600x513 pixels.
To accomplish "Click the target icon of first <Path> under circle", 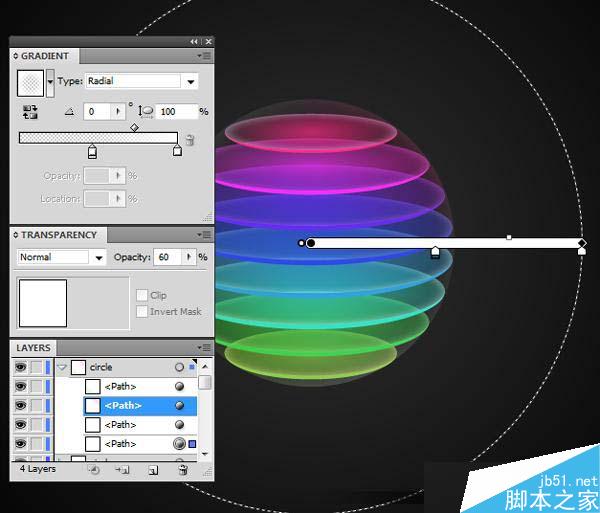I will (x=179, y=386).
